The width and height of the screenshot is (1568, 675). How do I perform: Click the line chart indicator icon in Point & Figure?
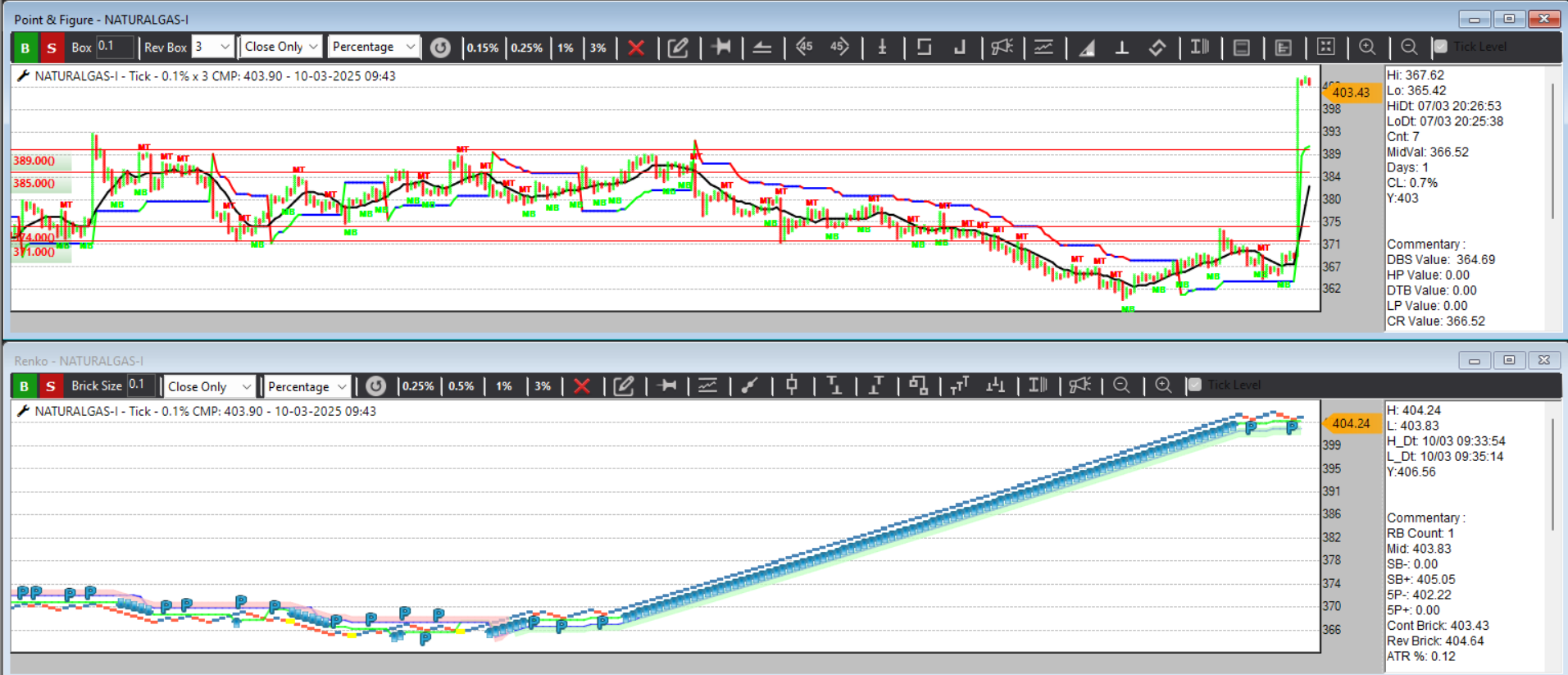(1043, 47)
